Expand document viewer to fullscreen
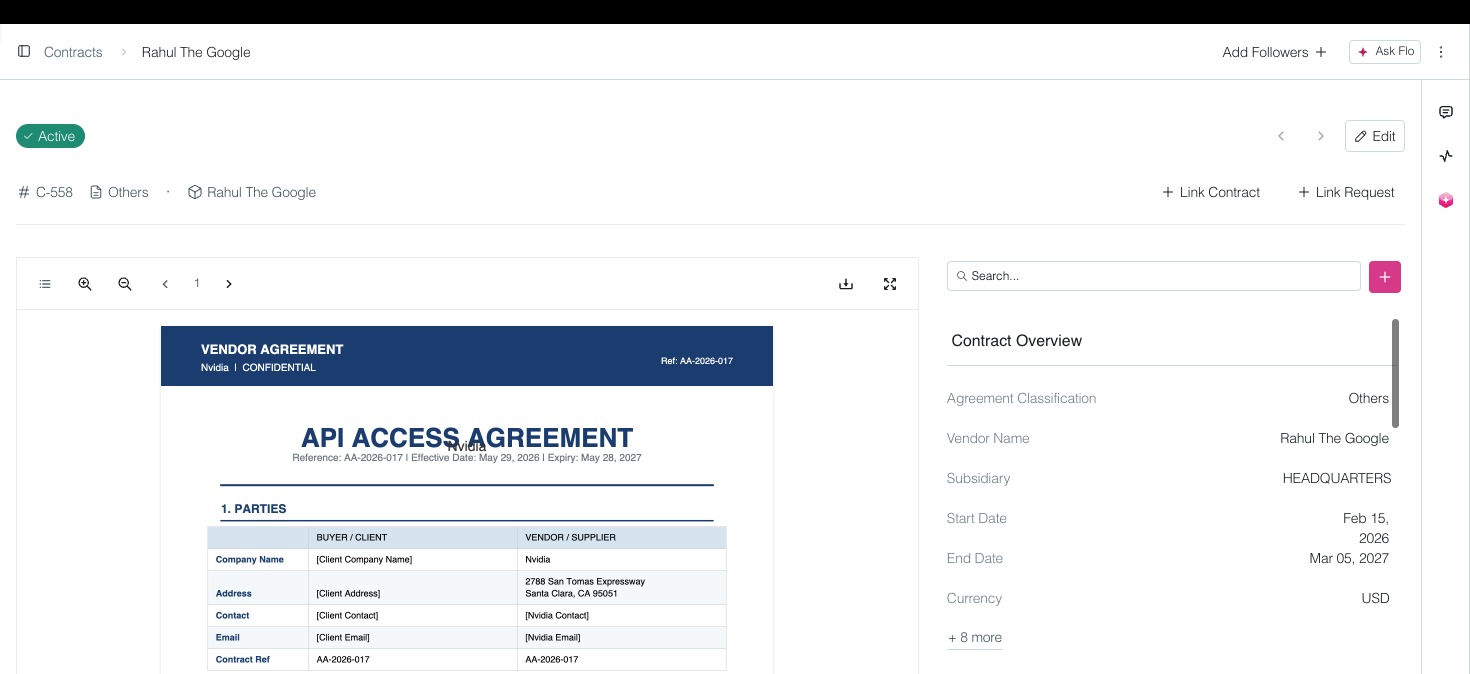Image resolution: width=1470 pixels, height=674 pixels. click(x=890, y=284)
